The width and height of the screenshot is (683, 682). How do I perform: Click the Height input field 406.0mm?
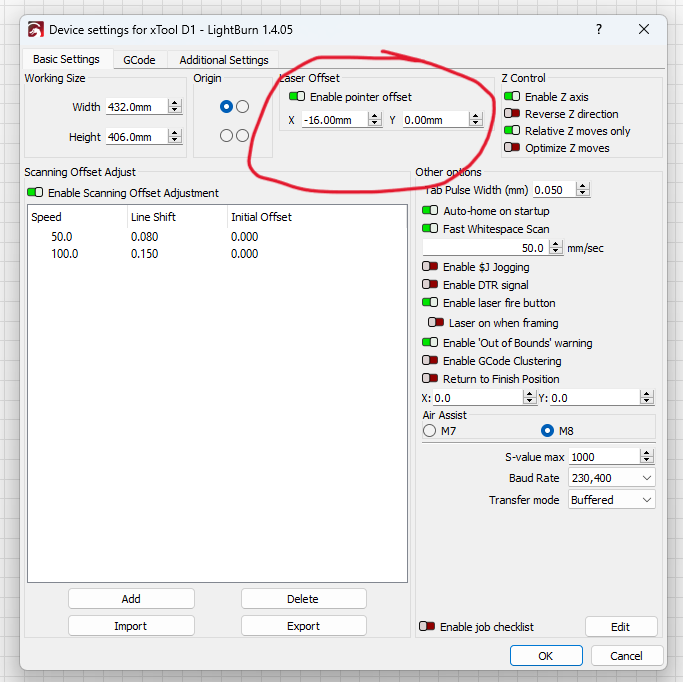137,137
